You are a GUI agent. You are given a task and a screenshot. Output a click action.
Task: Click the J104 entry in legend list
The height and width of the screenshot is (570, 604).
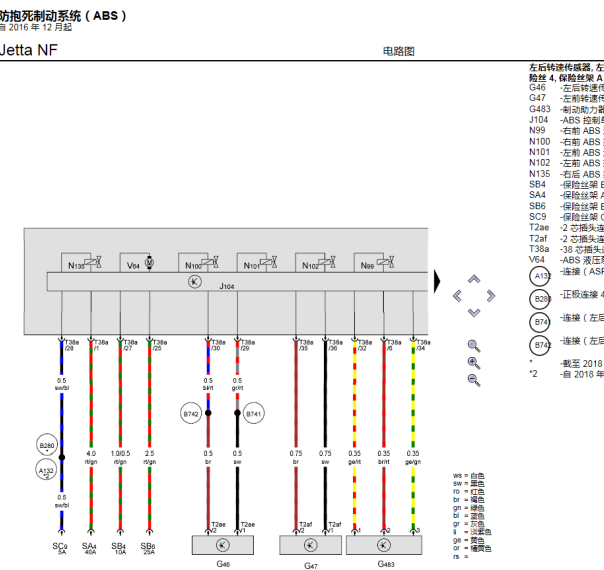point(566,120)
